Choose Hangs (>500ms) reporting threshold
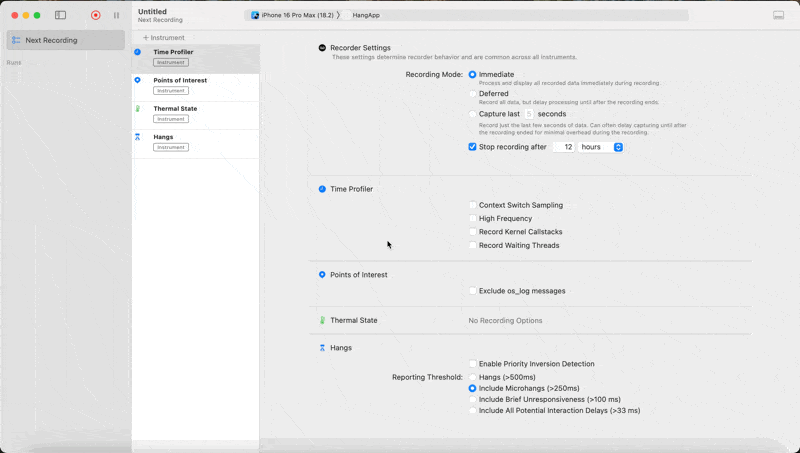 (x=473, y=377)
